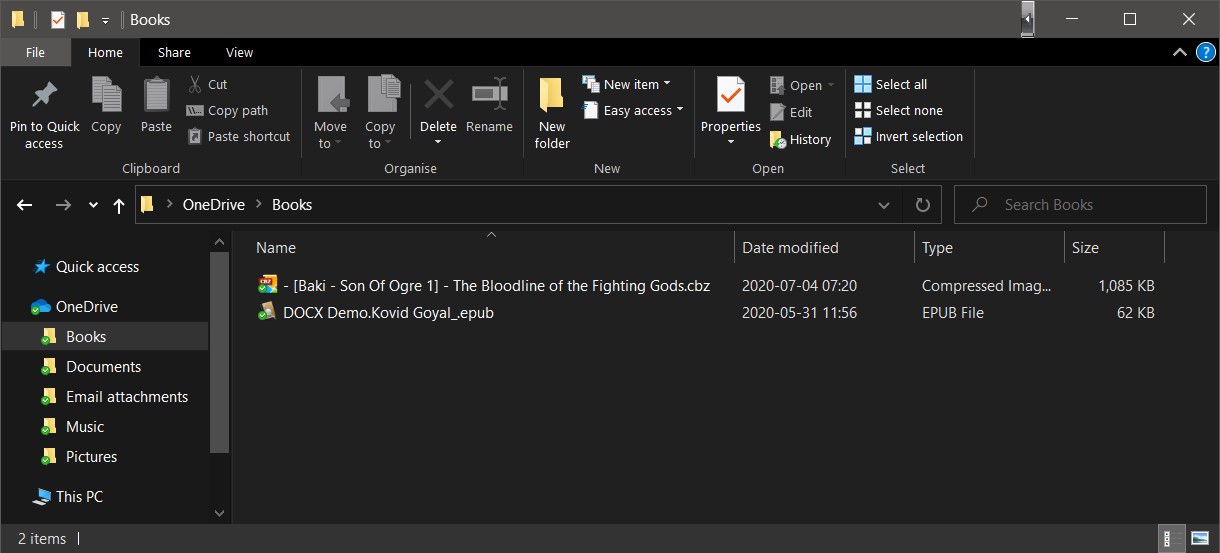This screenshot has width=1220, height=553.
Task: Click Invert selection button
Action: click(x=908, y=137)
